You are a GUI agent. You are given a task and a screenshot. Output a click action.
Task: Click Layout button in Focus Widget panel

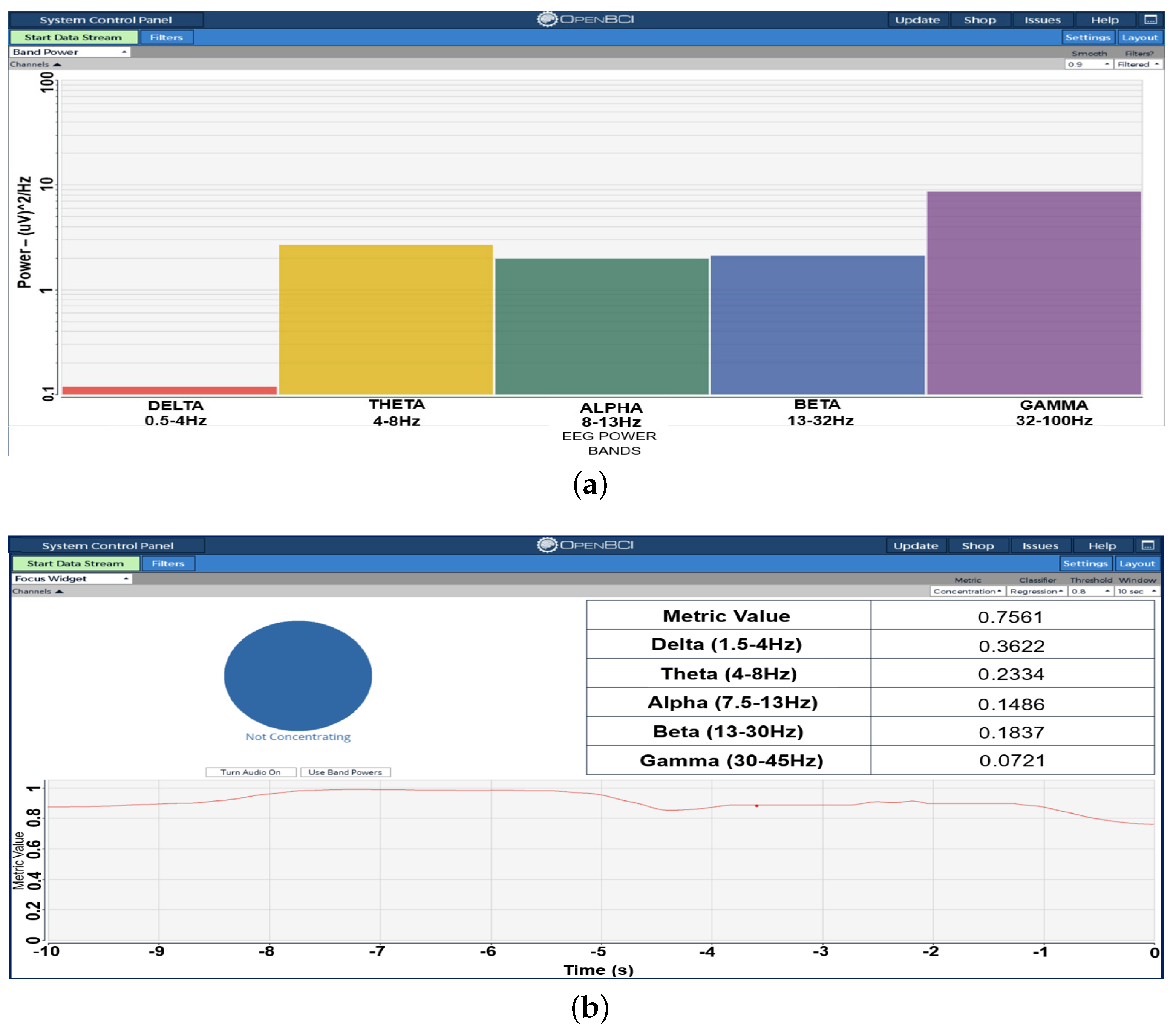1137,564
